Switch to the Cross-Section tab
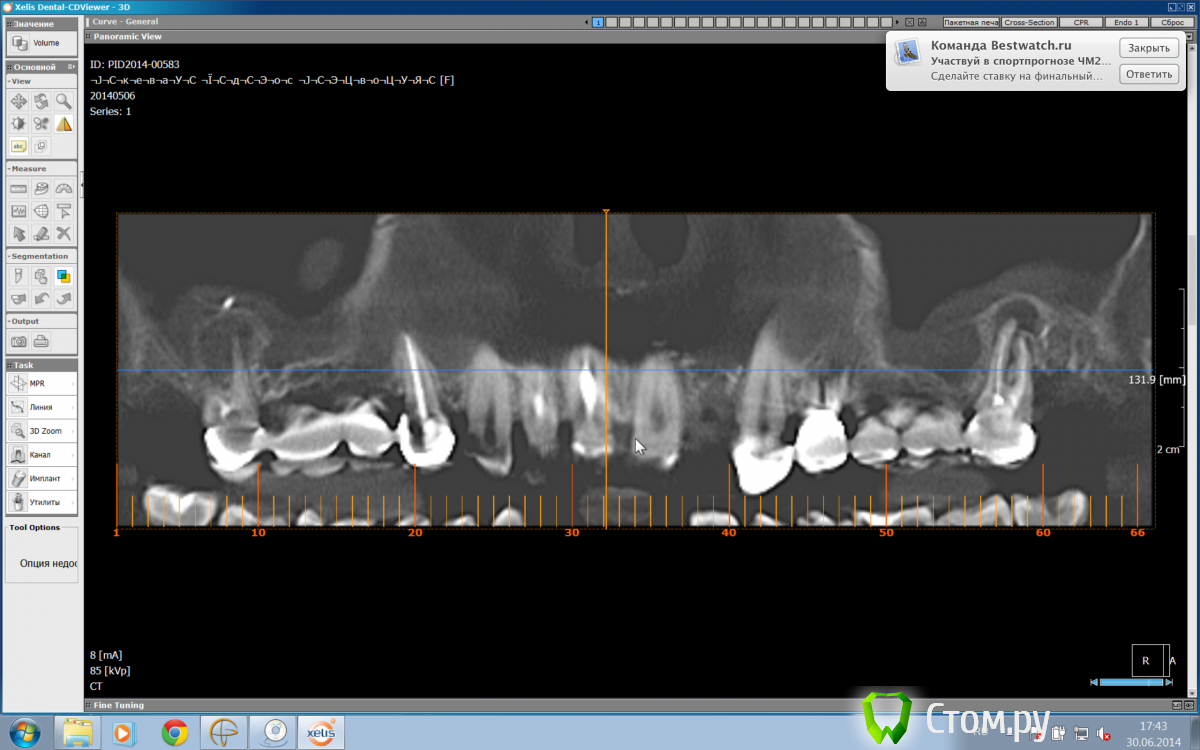Viewport: 1200px width, 750px height. [x=1029, y=22]
